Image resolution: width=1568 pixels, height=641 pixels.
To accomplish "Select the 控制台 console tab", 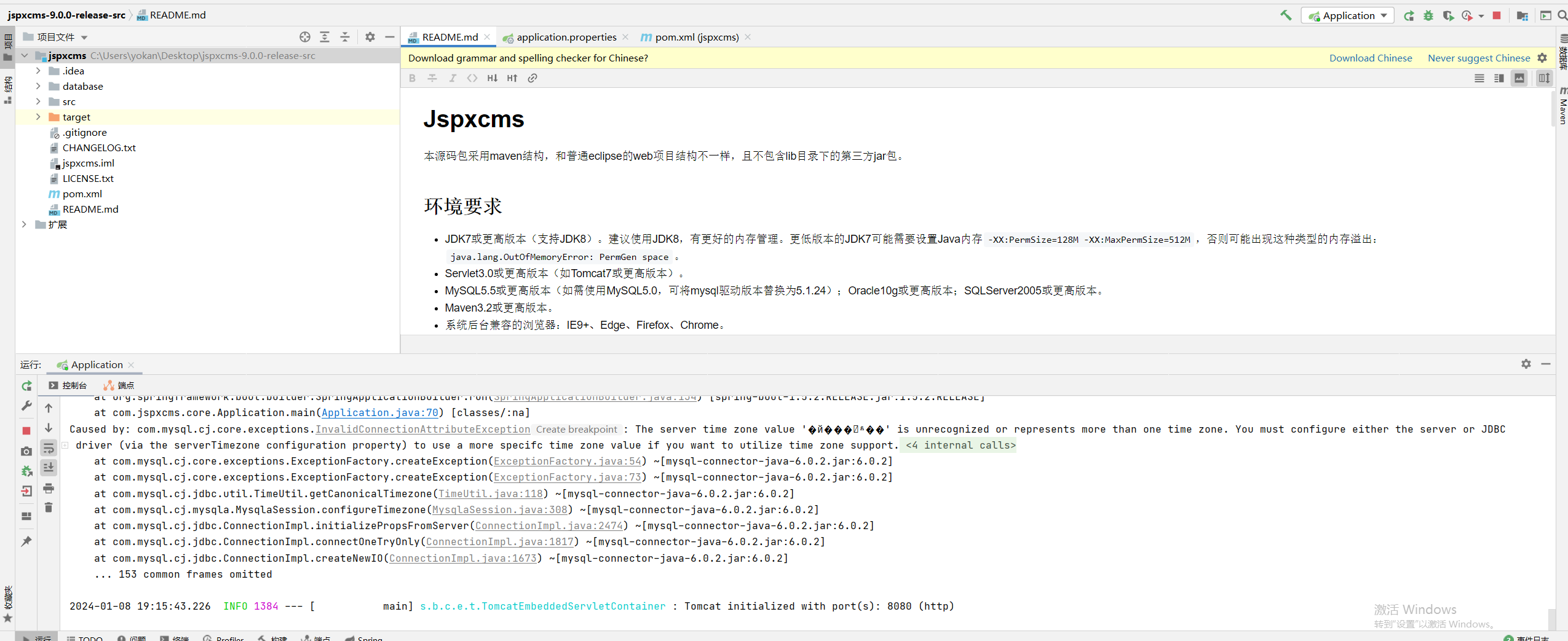I will pos(68,385).
